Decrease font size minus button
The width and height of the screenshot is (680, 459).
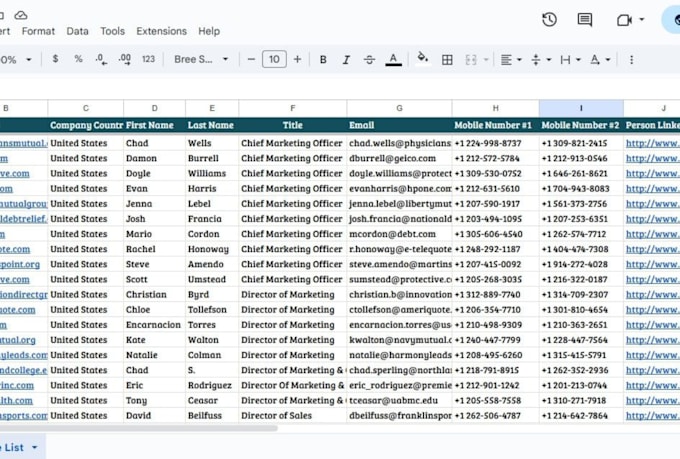[251, 59]
